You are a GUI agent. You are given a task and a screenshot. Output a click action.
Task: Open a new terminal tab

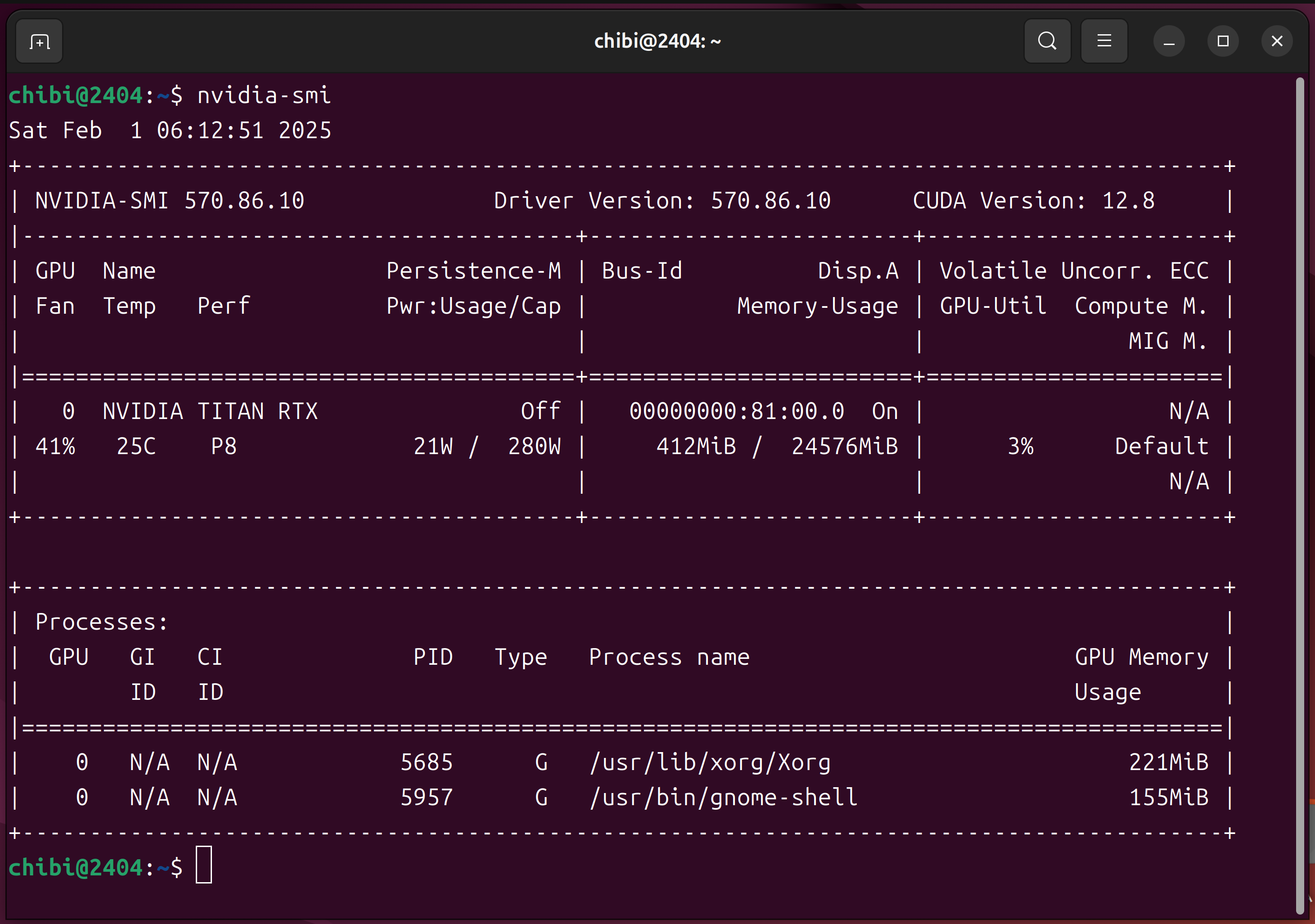click(x=39, y=41)
